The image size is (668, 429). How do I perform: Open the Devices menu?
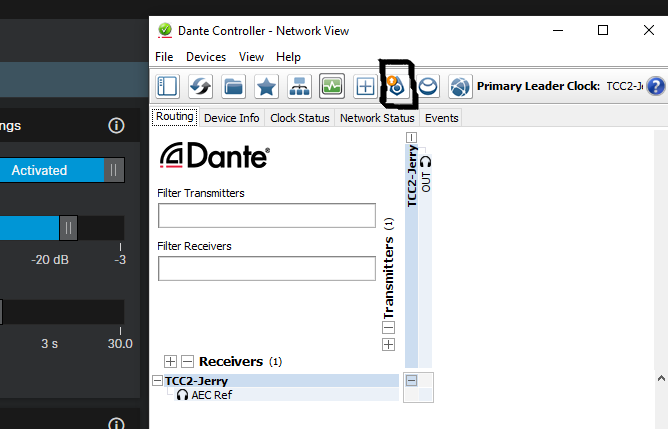pos(206,57)
